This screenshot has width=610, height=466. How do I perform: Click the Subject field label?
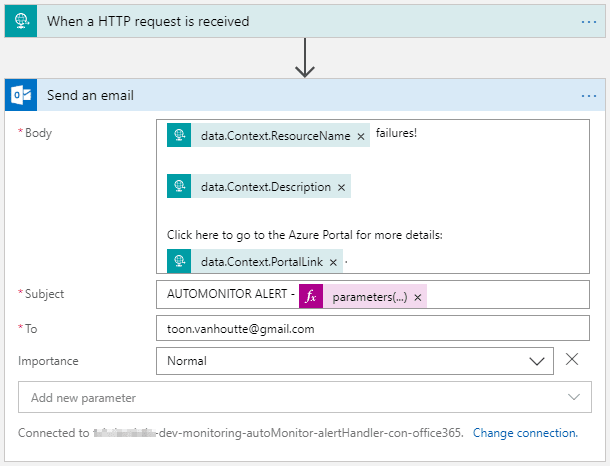(44, 294)
